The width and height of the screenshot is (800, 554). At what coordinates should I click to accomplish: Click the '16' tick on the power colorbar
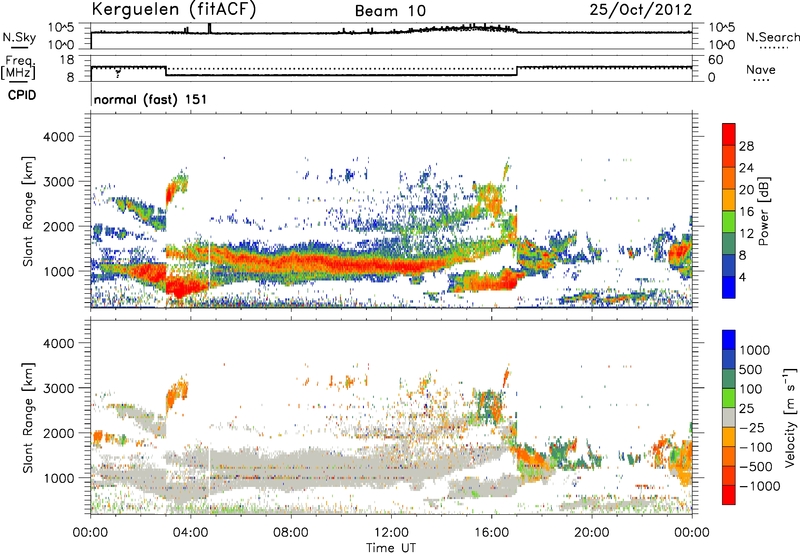pos(746,212)
